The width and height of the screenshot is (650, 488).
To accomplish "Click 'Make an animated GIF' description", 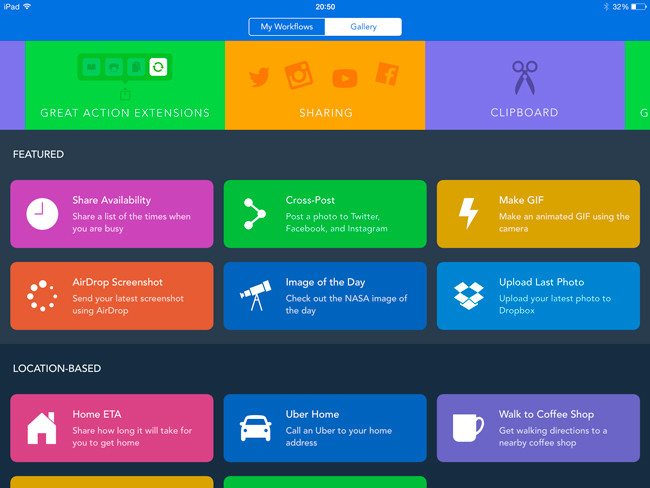I will click(564, 223).
